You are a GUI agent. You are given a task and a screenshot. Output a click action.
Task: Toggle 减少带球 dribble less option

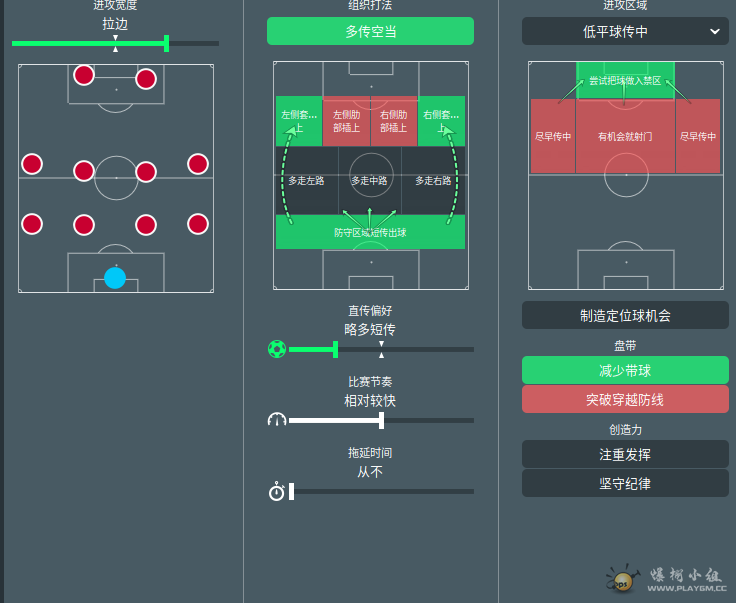point(625,371)
